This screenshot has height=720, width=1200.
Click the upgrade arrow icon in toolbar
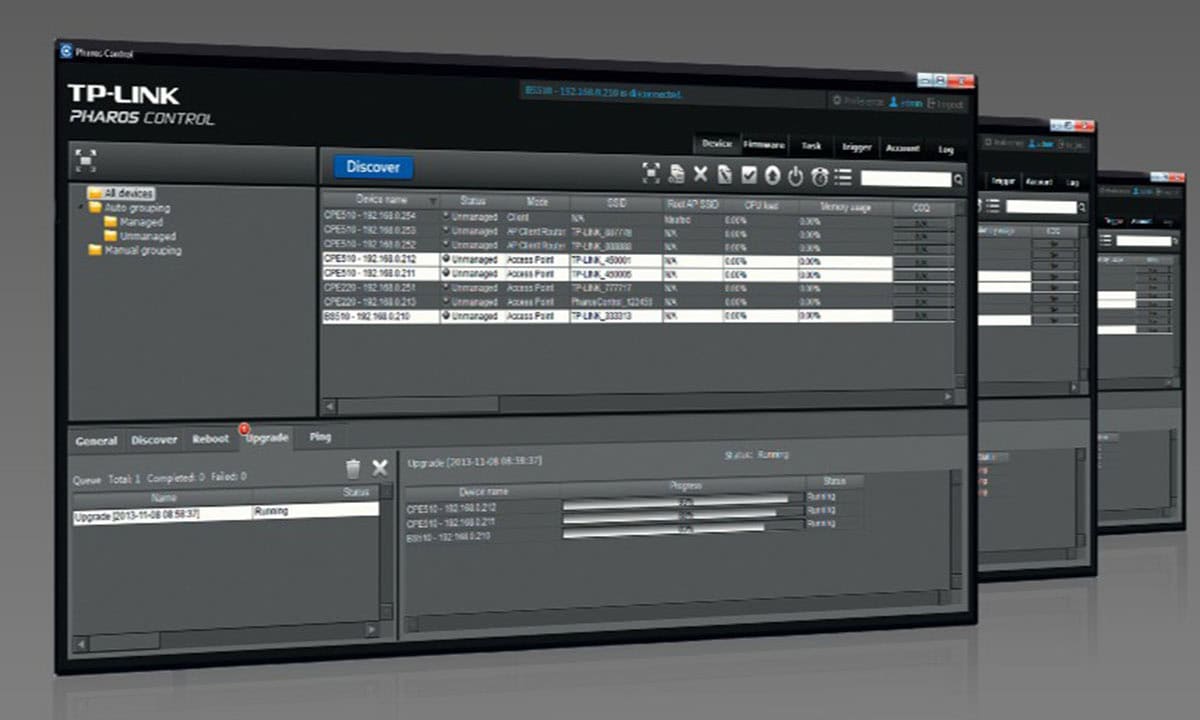point(772,176)
